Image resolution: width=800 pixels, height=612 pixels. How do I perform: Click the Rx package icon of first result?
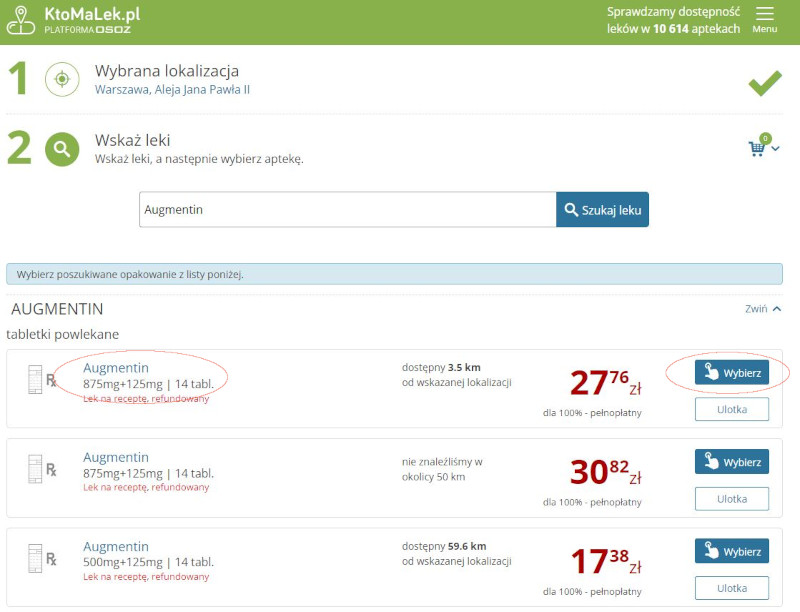pyautogui.click(x=42, y=379)
